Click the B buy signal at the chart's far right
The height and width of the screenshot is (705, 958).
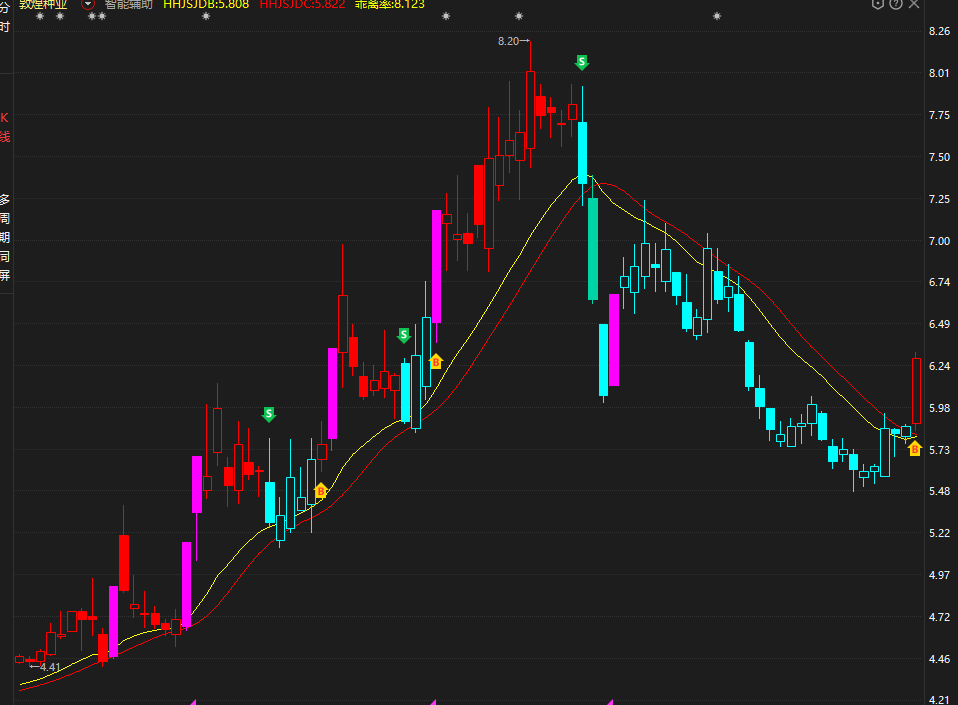pos(915,448)
